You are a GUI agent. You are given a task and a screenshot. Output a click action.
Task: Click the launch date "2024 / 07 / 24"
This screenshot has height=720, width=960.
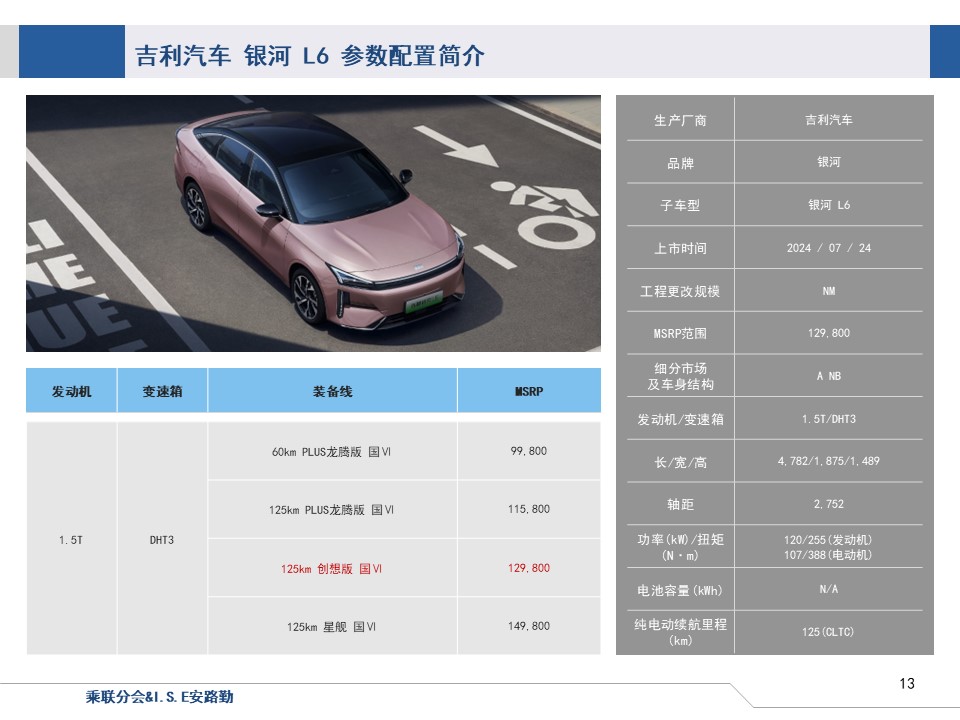tap(829, 248)
